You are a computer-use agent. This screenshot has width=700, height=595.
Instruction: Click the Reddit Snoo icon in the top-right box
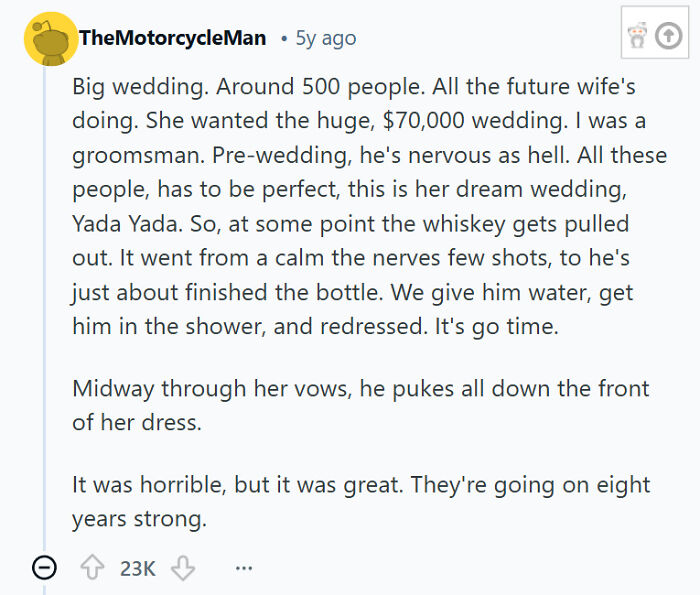tap(636, 38)
